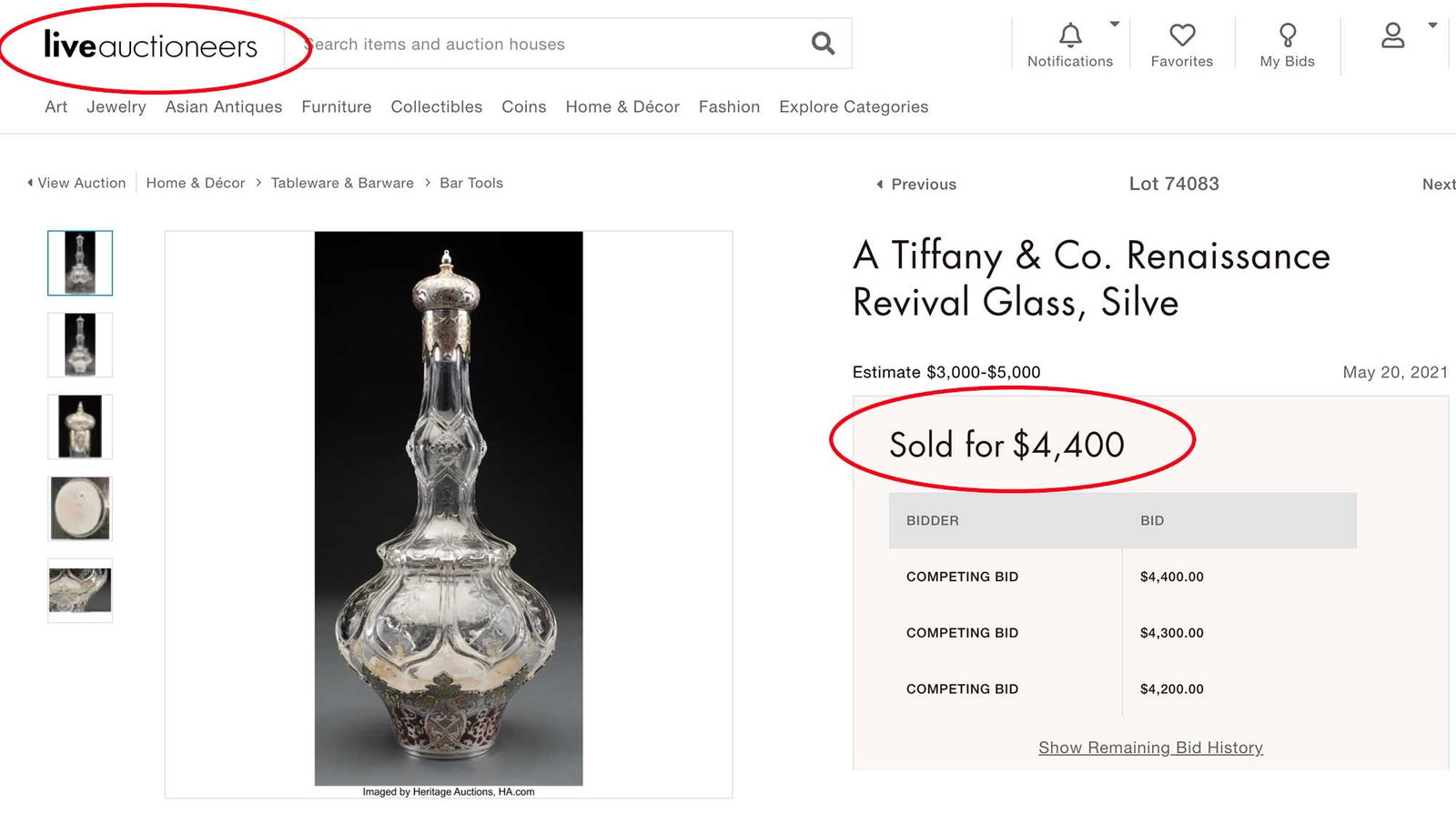Expand the account menu chevron
The height and width of the screenshot is (814, 1456).
point(1431,25)
